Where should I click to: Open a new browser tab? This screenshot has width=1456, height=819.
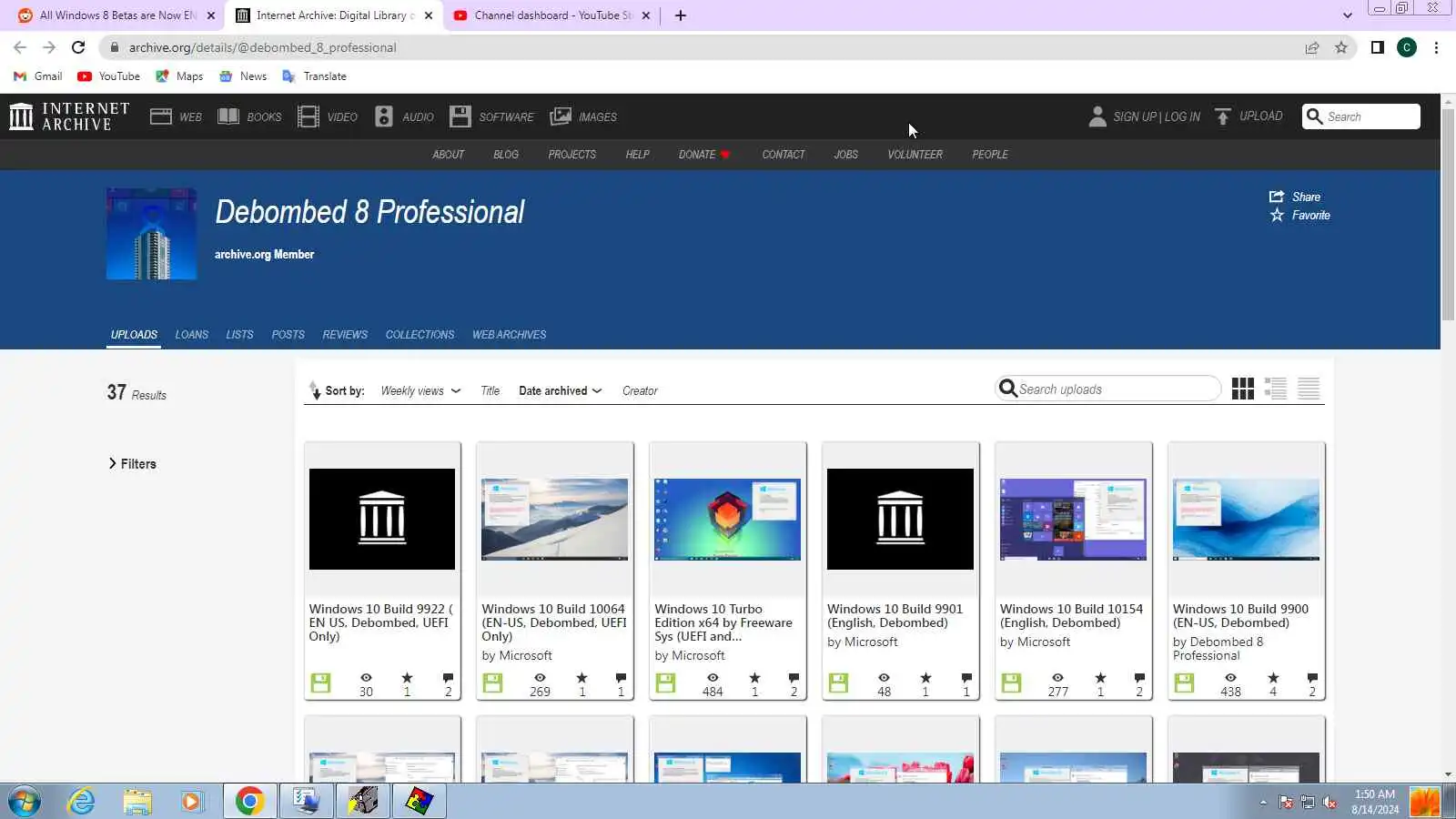click(x=681, y=15)
